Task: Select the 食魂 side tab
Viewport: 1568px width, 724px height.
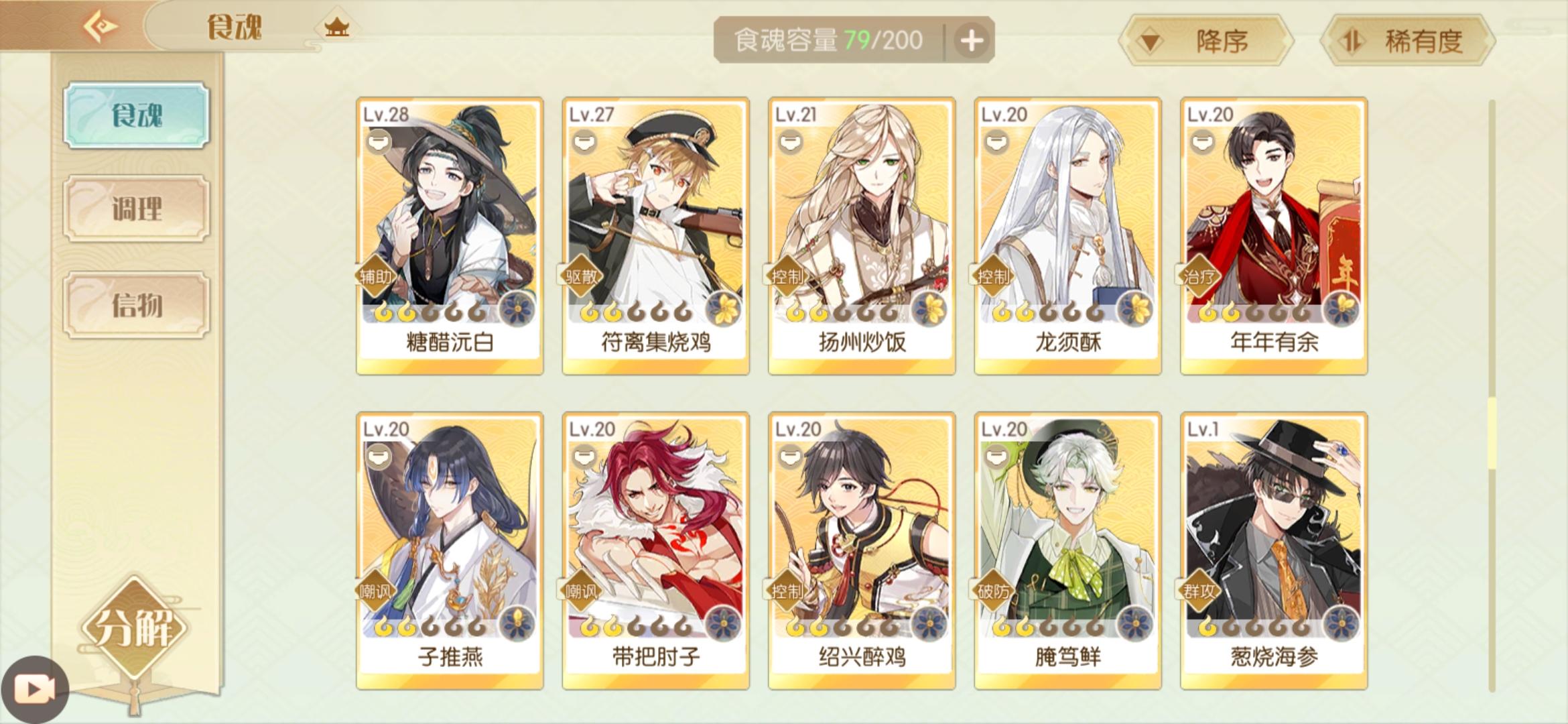Action: 137,115
